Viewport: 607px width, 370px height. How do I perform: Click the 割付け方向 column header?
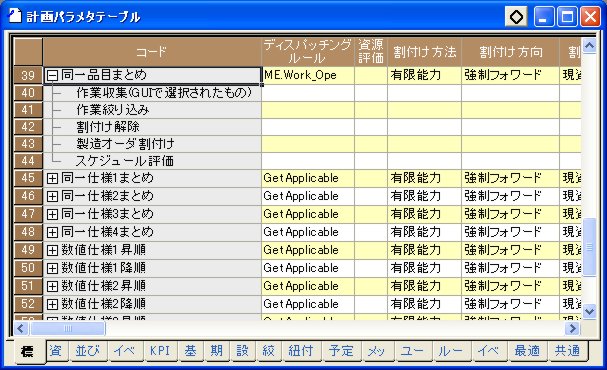tap(510, 52)
